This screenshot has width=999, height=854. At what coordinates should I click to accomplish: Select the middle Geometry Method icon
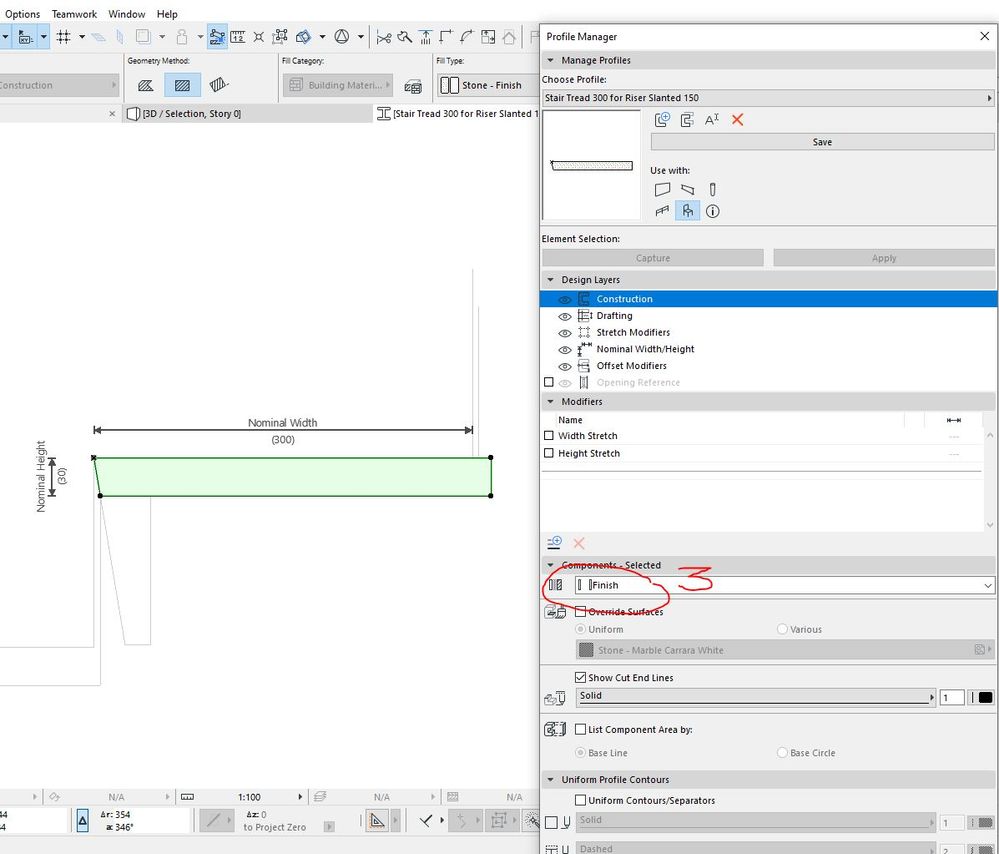182,85
